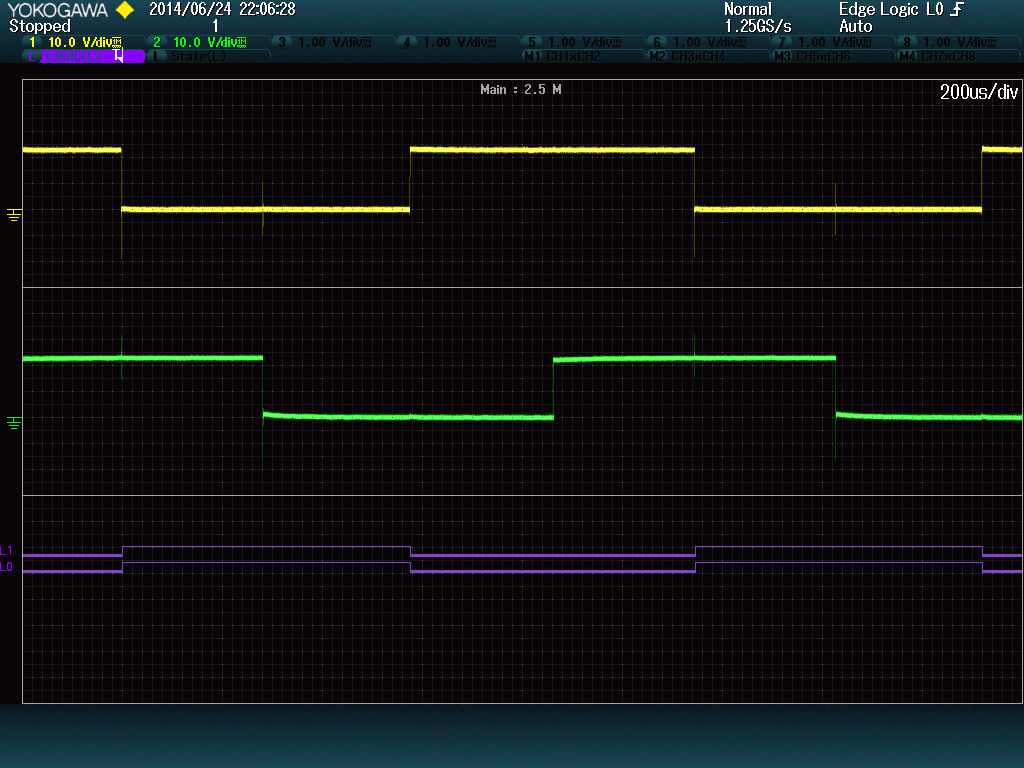Screen dimensions: 1024x768
Task: Click the 1M impedance icon on channel 2
Action: (242, 42)
